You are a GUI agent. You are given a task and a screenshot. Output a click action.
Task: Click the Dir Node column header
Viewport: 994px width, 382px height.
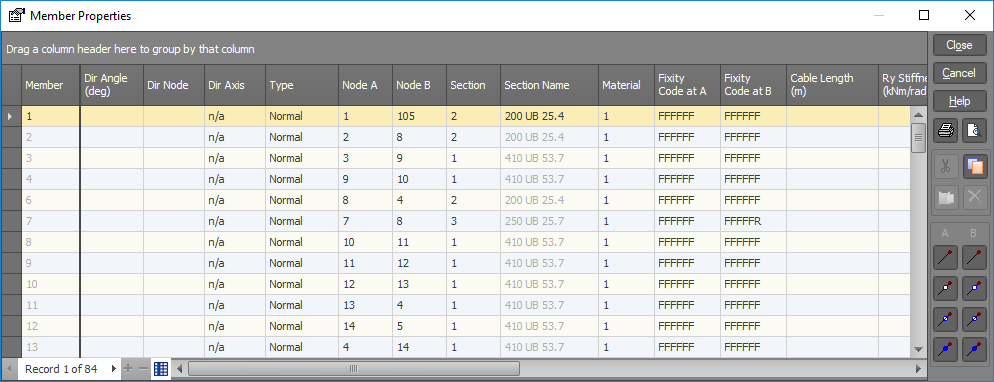[174, 85]
